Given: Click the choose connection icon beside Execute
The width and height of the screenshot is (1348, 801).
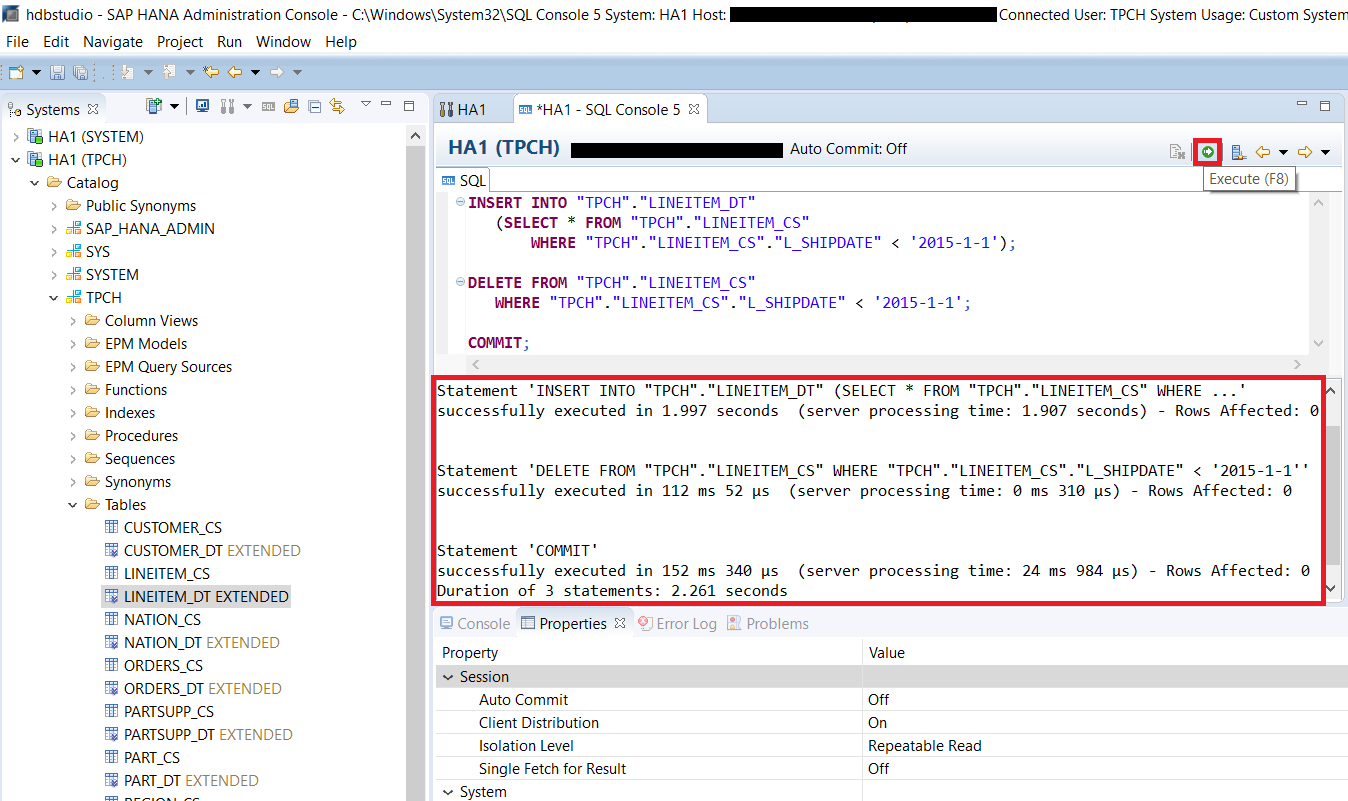Looking at the screenshot, I should [x=1238, y=152].
